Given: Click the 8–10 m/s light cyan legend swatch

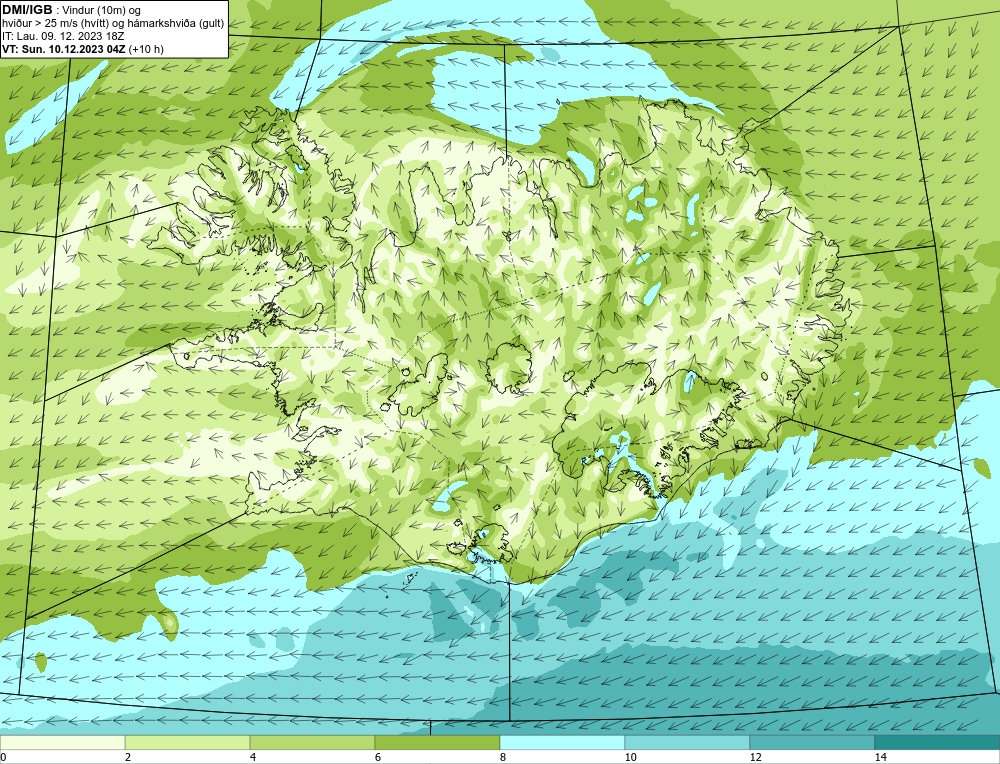Looking at the screenshot, I should point(562,742).
